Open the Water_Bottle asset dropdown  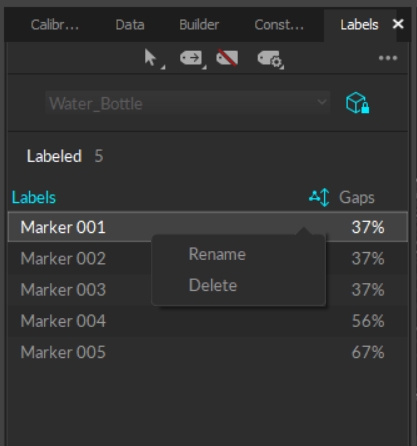(187, 103)
